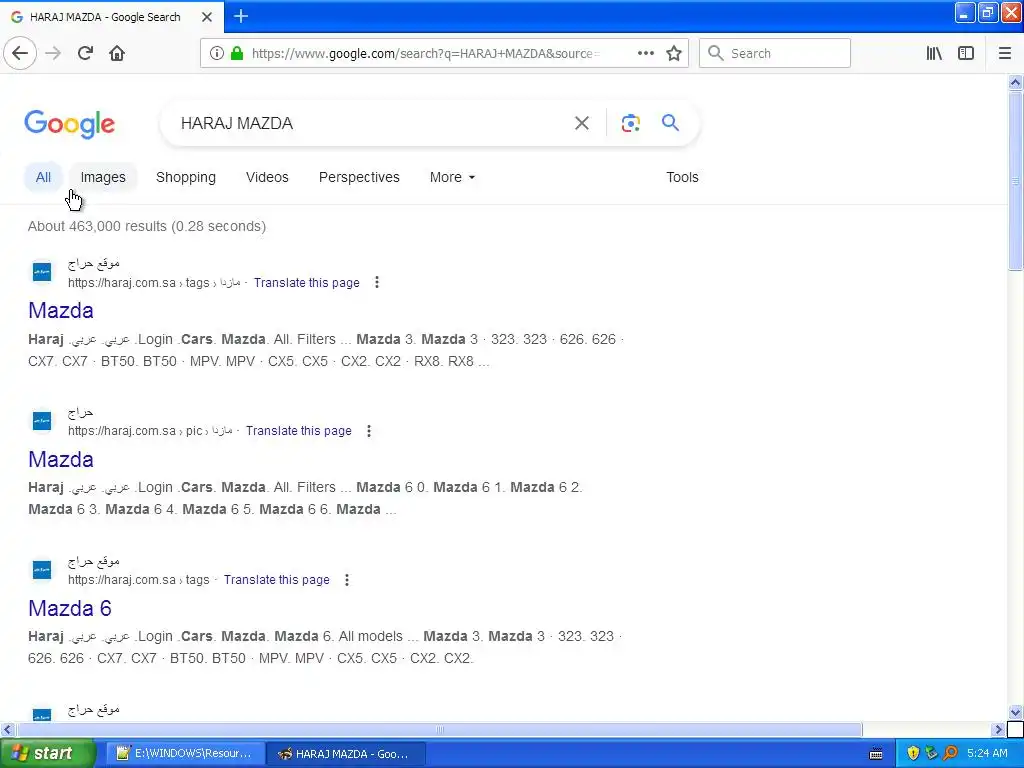
Task: Click the vertical scrollbar down arrow
Action: [x=1015, y=712]
